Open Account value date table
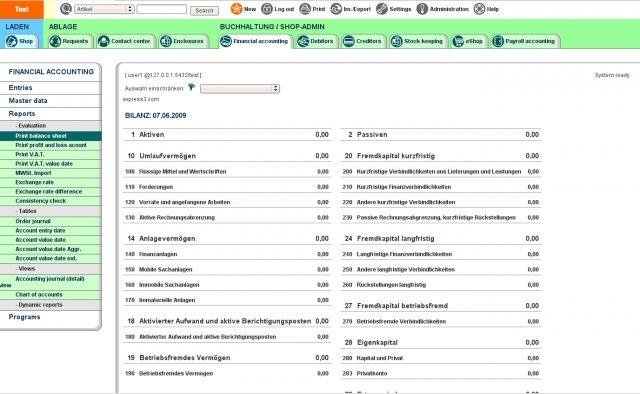The width and height of the screenshot is (640, 394). (x=51, y=240)
